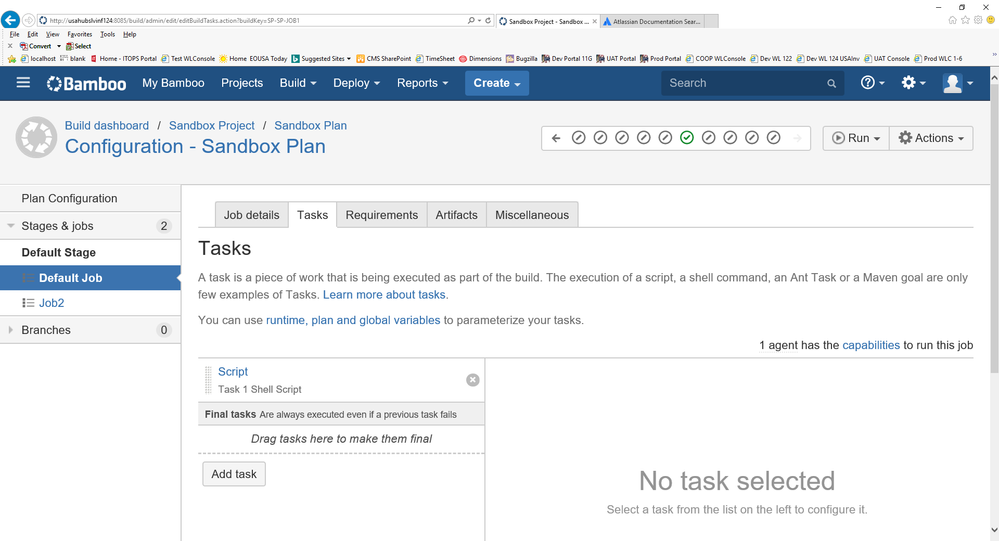Open the Run dropdown button
999x541 pixels.
tap(856, 138)
